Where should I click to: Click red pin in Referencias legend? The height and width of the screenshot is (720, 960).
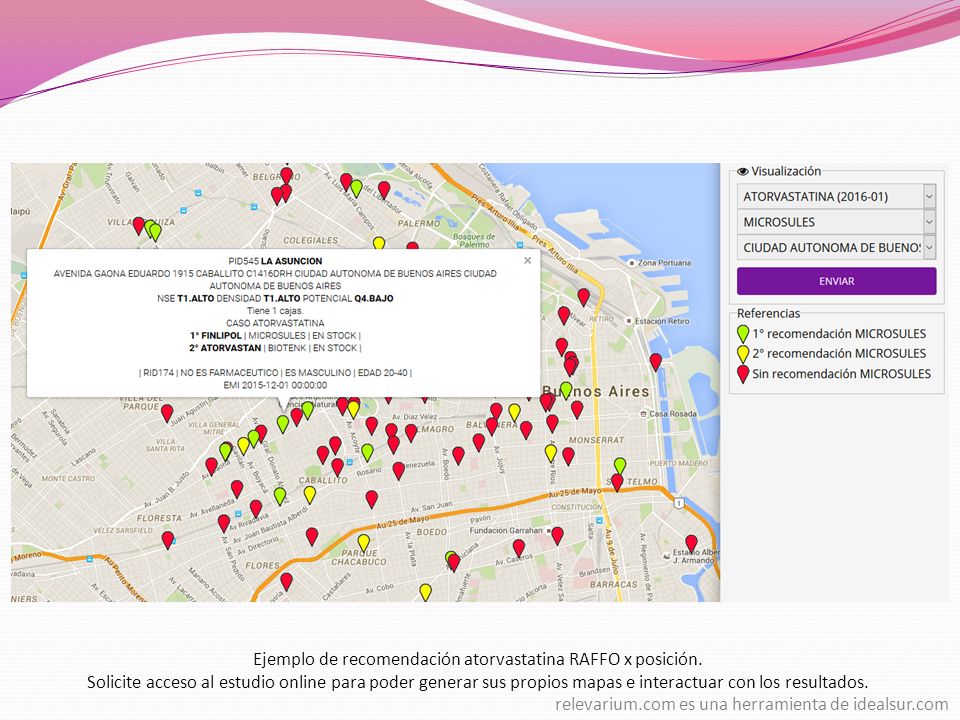point(743,373)
